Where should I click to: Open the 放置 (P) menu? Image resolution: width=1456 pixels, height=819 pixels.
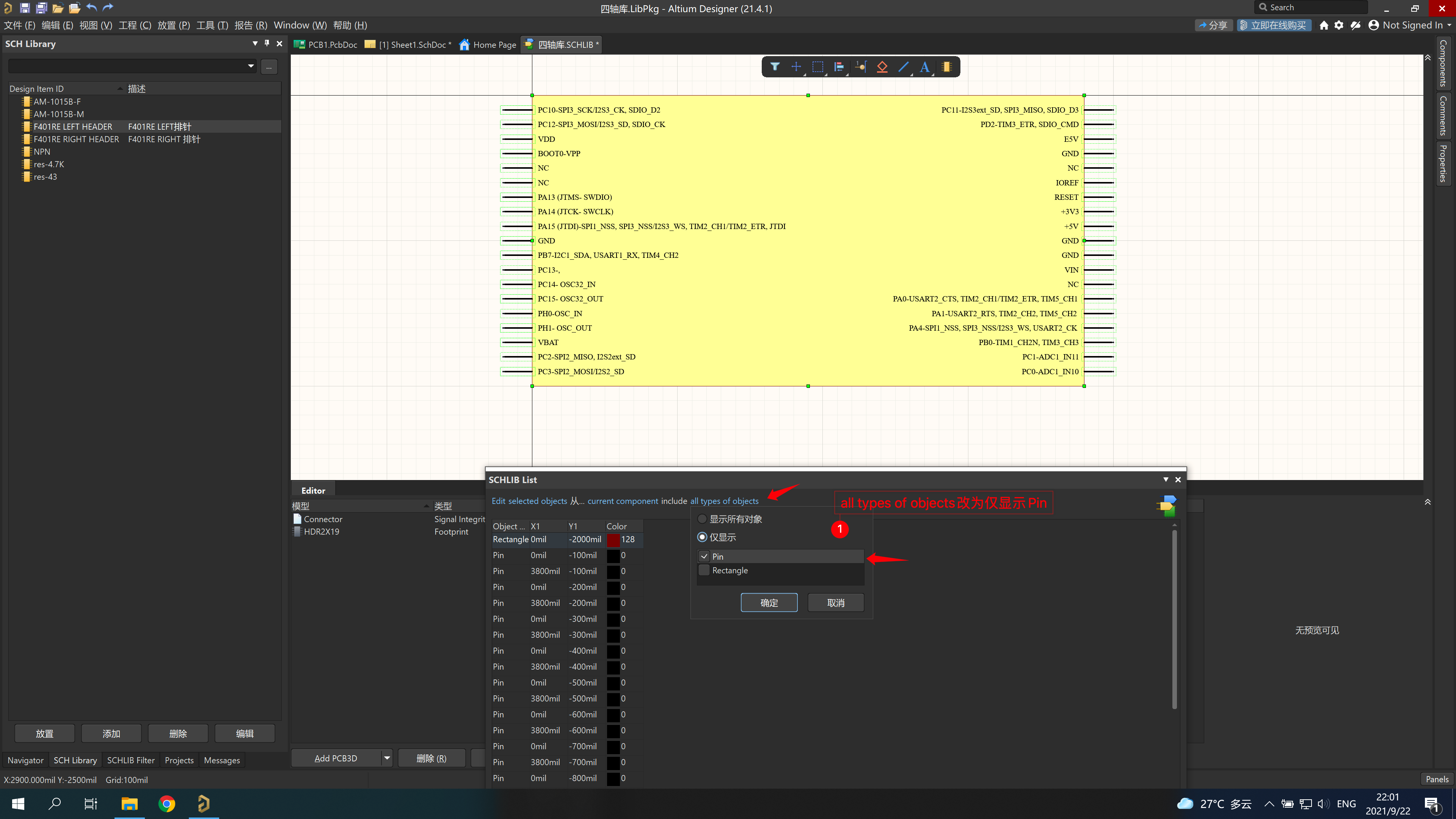click(x=174, y=25)
